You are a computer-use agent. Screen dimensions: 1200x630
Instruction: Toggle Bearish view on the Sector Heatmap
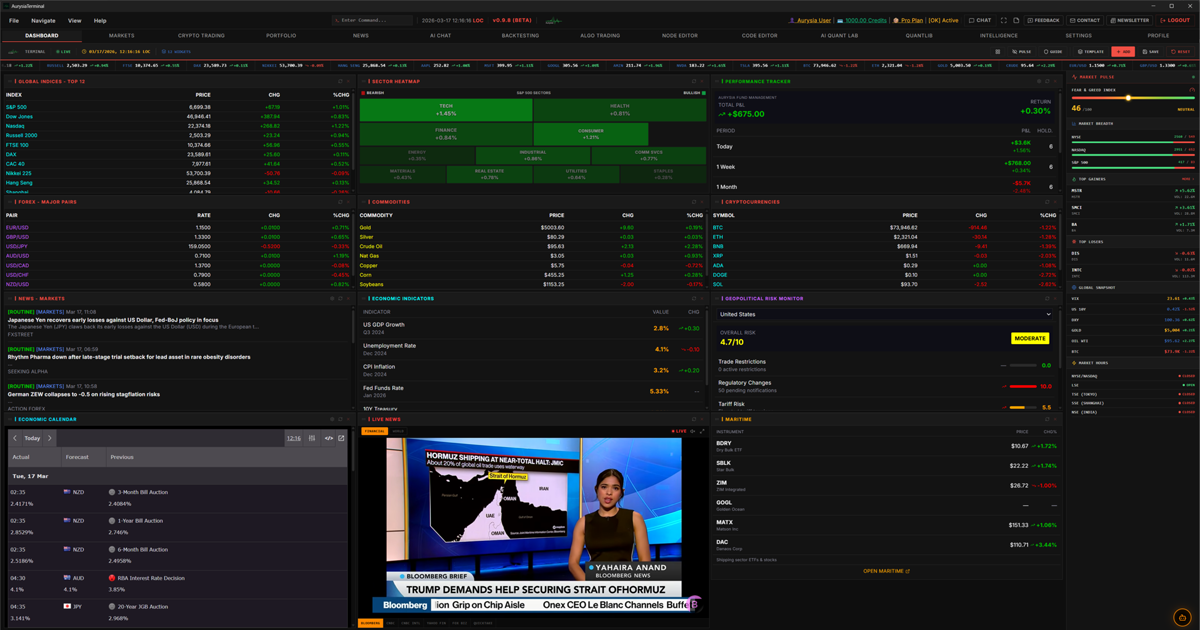374,91
